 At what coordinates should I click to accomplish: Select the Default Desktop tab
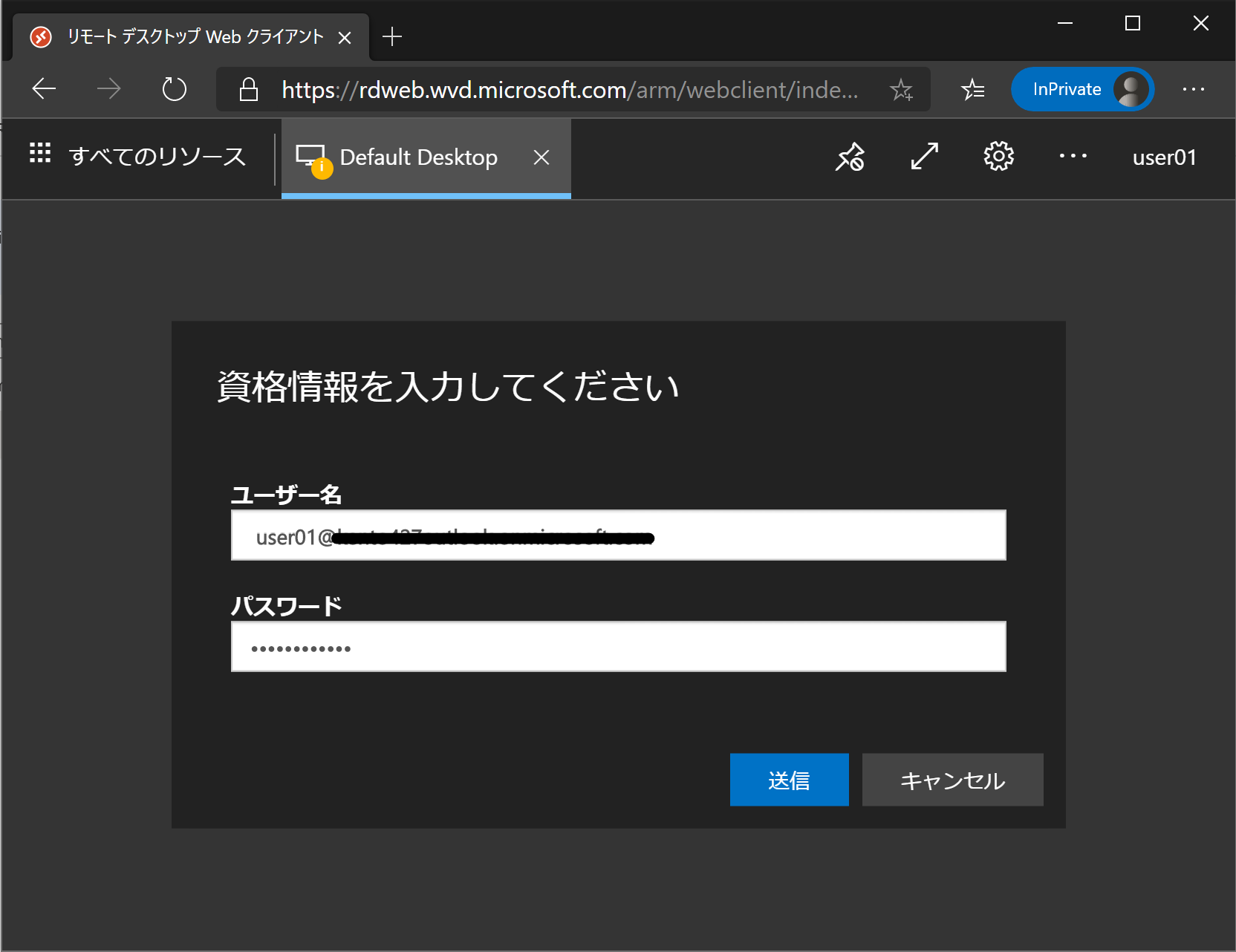(417, 157)
